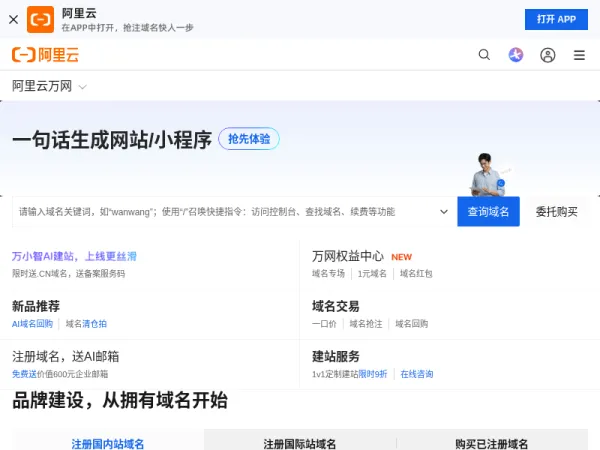This screenshot has width=600, height=450.
Task: Click the 委托购买 button
Action: point(556,212)
